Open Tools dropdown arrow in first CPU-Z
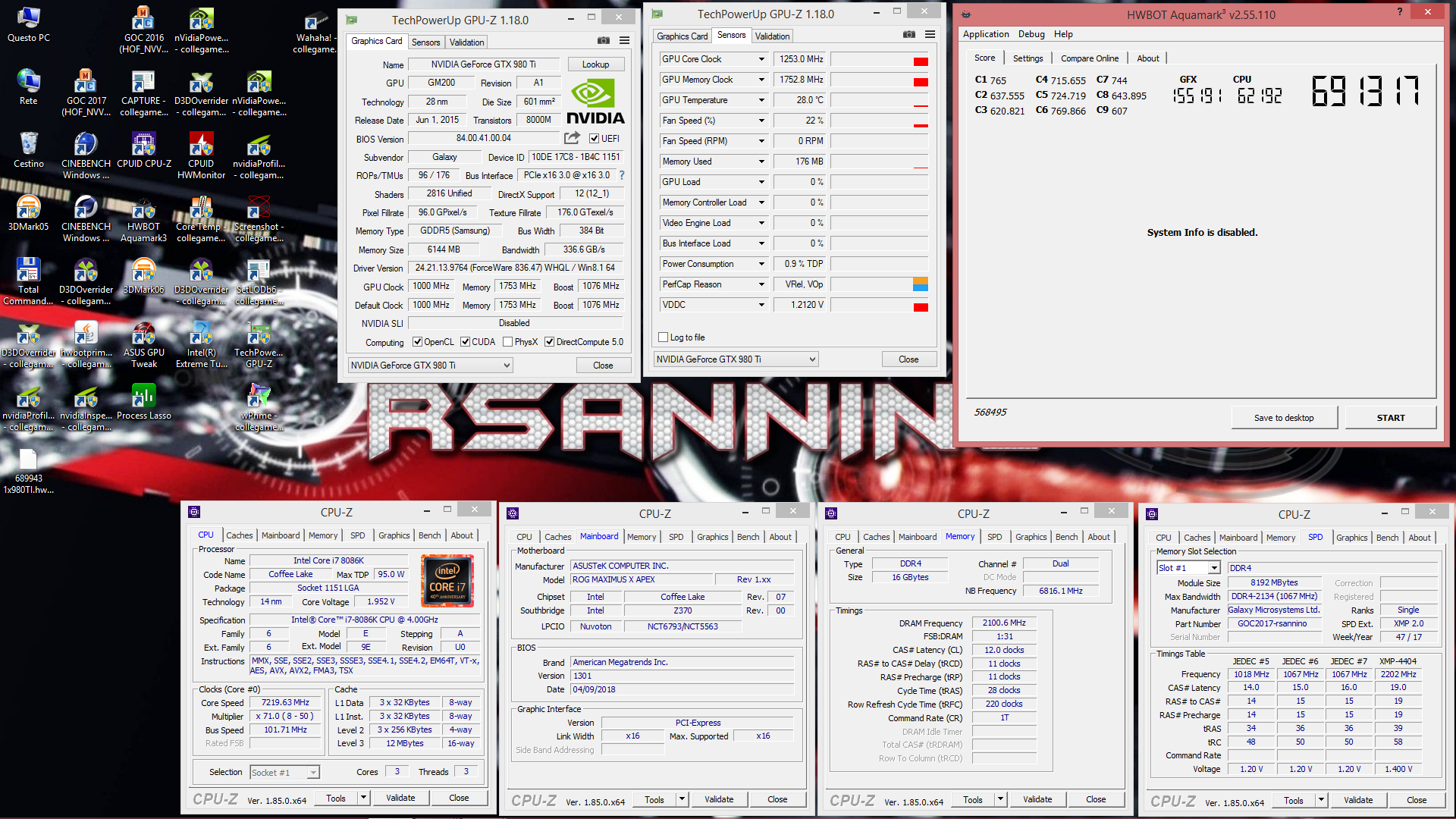Screen dimensions: 1456x819 pos(363,798)
